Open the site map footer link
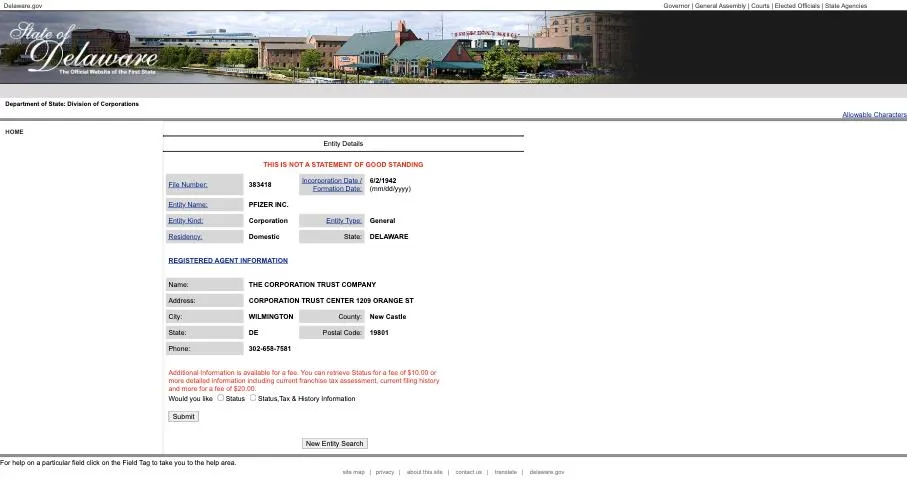Viewport: 907px width, 481px height. pyautogui.click(x=353, y=472)
